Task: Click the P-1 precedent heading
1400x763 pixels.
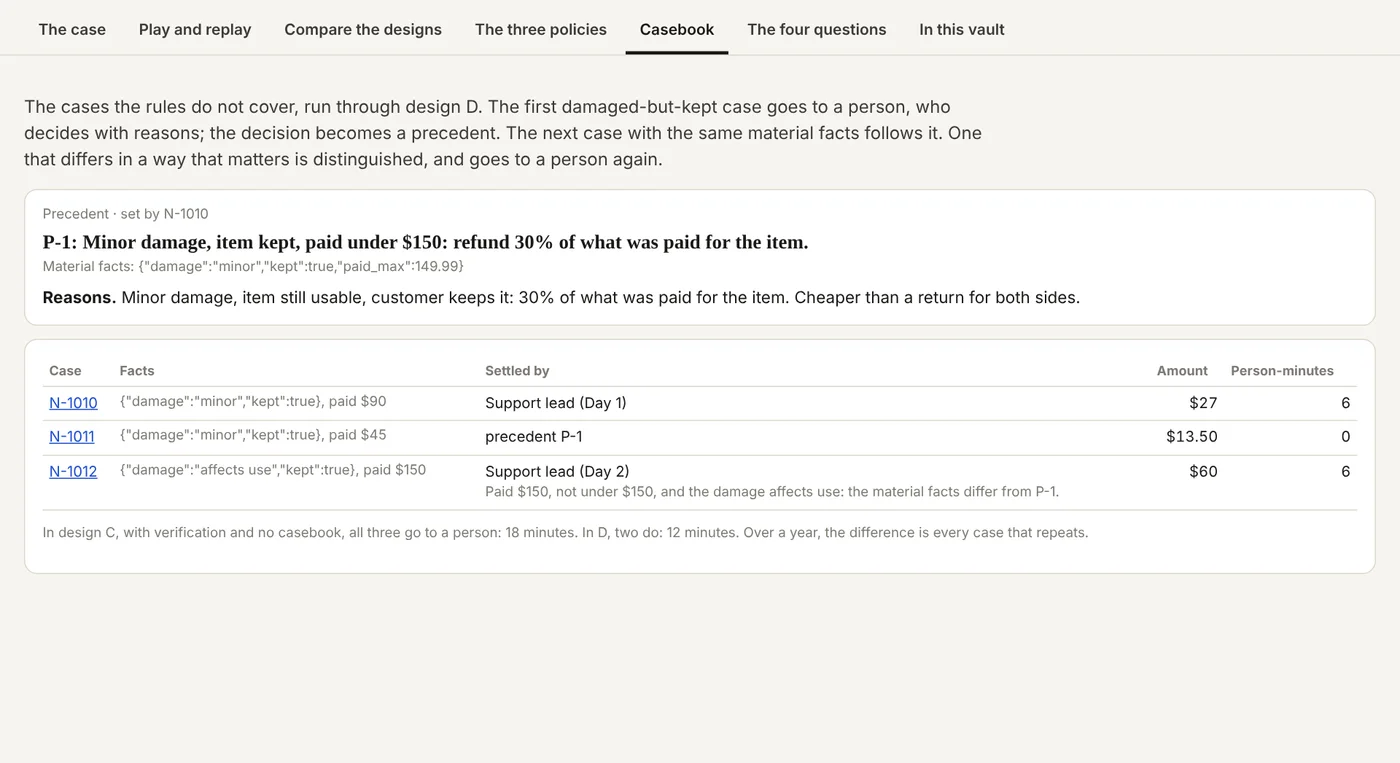Action: coord(425,242)
